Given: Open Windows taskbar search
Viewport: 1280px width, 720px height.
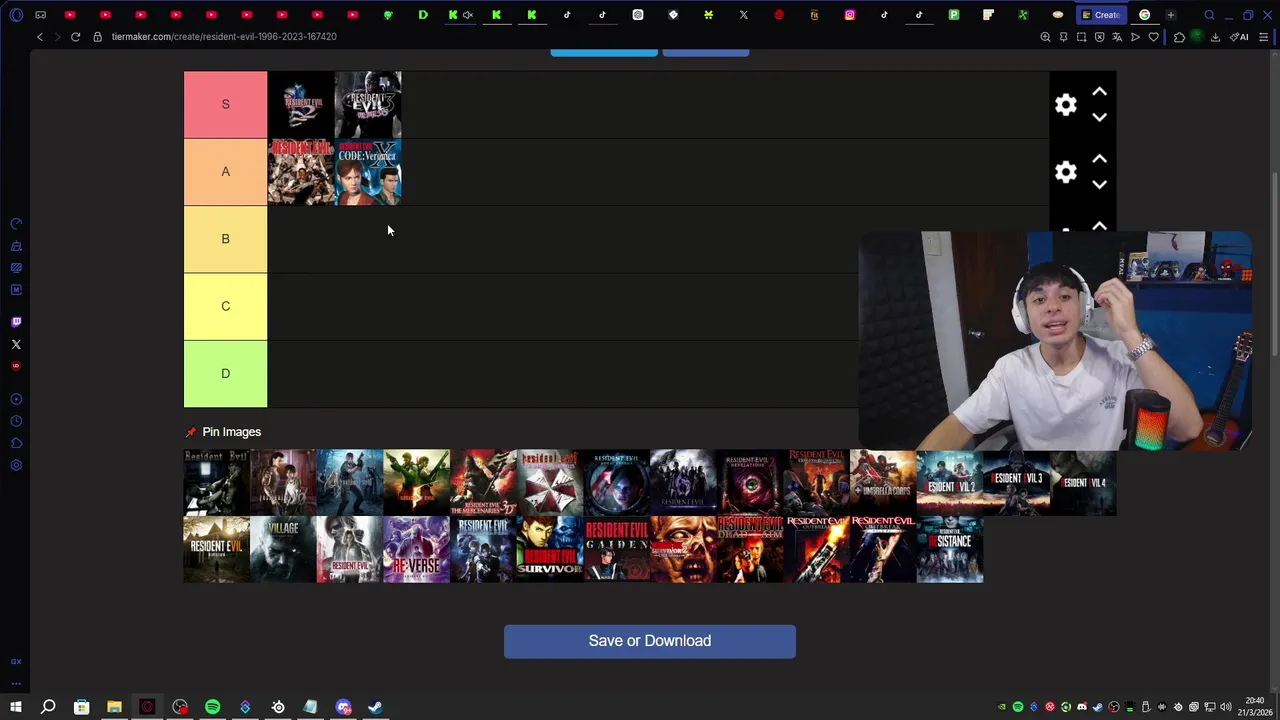Looking at the screenshot, I should (x=48, y=707).
